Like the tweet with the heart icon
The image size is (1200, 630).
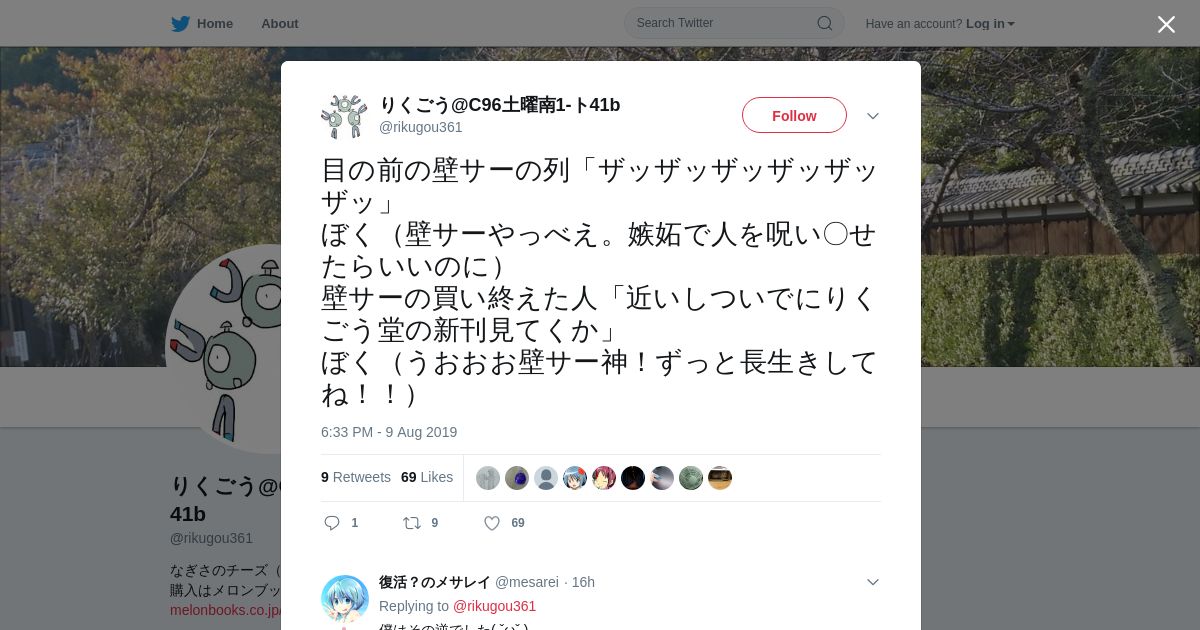pyautogui.click(x=492, y=523)
